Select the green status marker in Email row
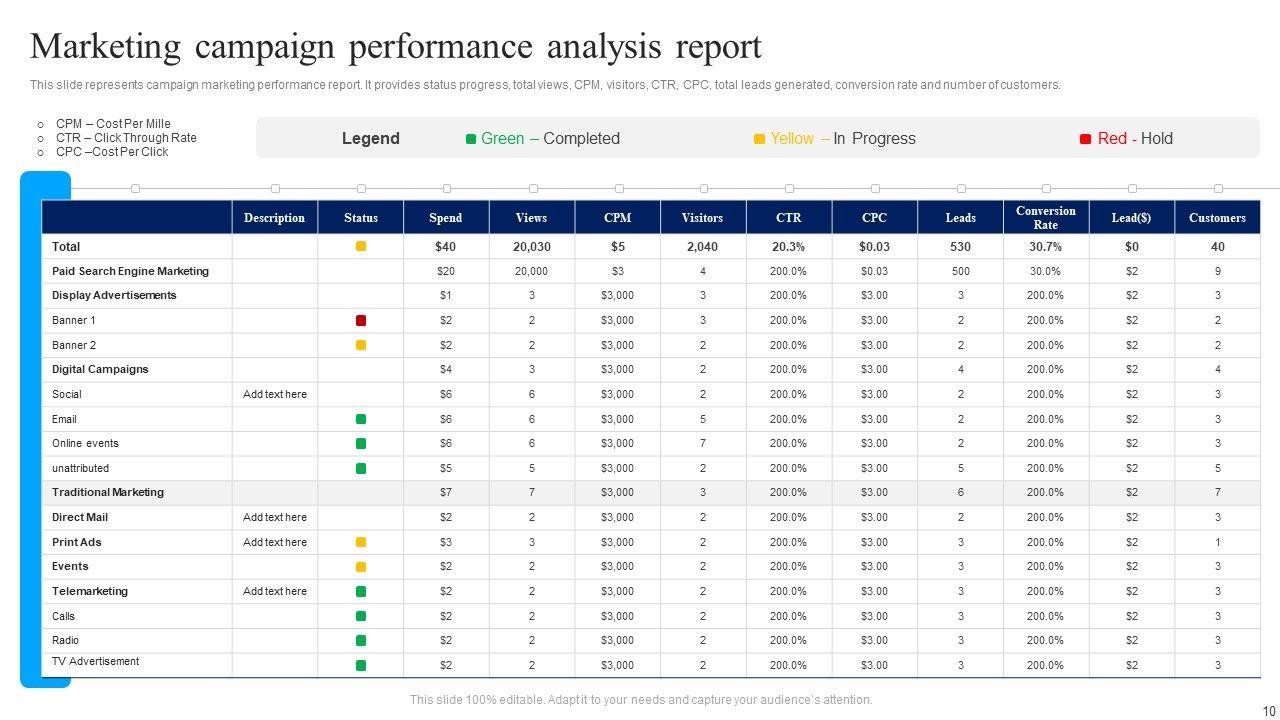Image resolution: width=1280 pixels, height=720 pixels. pos(361,419)
